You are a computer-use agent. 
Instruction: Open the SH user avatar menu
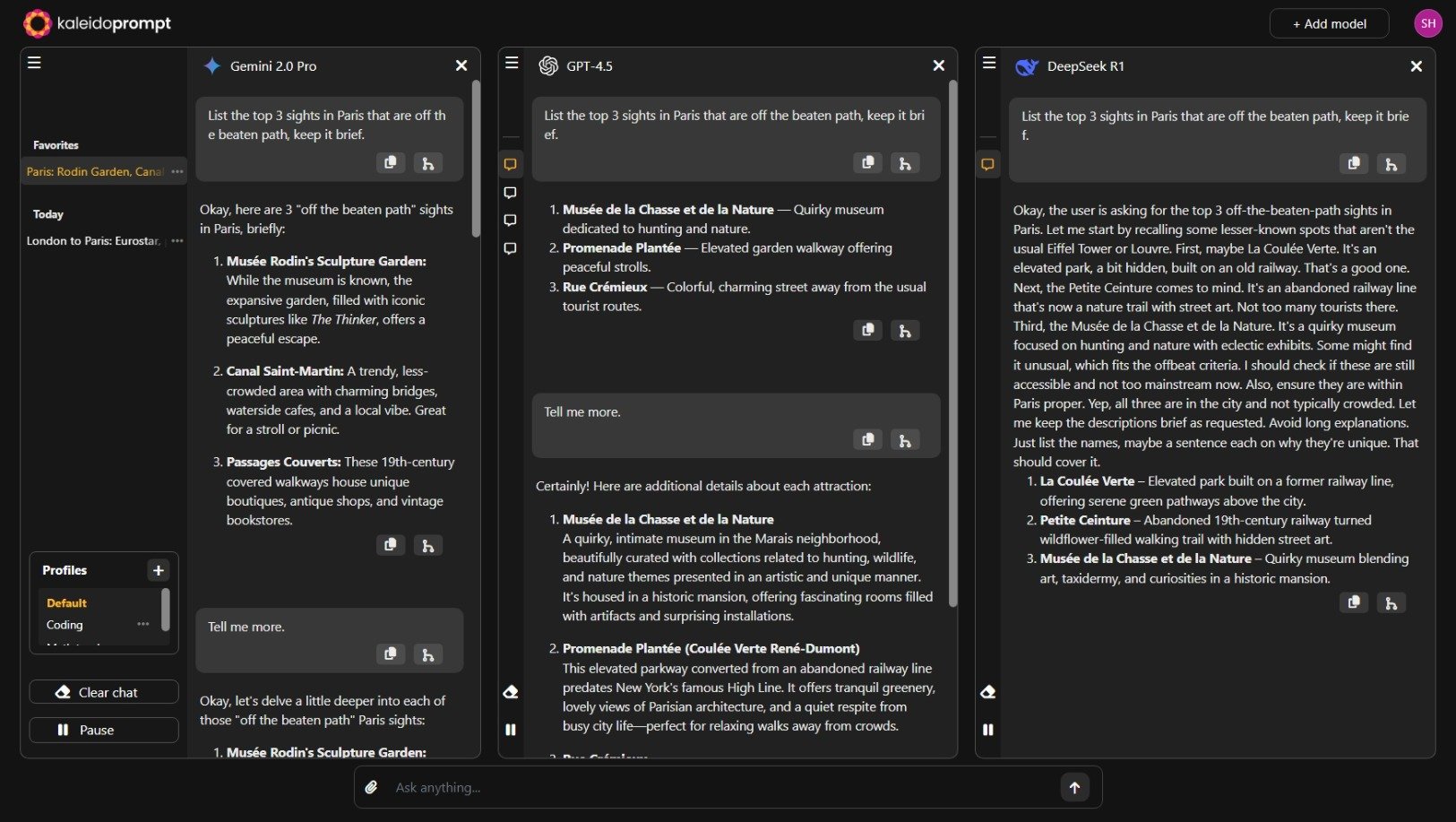point(1428,23)
